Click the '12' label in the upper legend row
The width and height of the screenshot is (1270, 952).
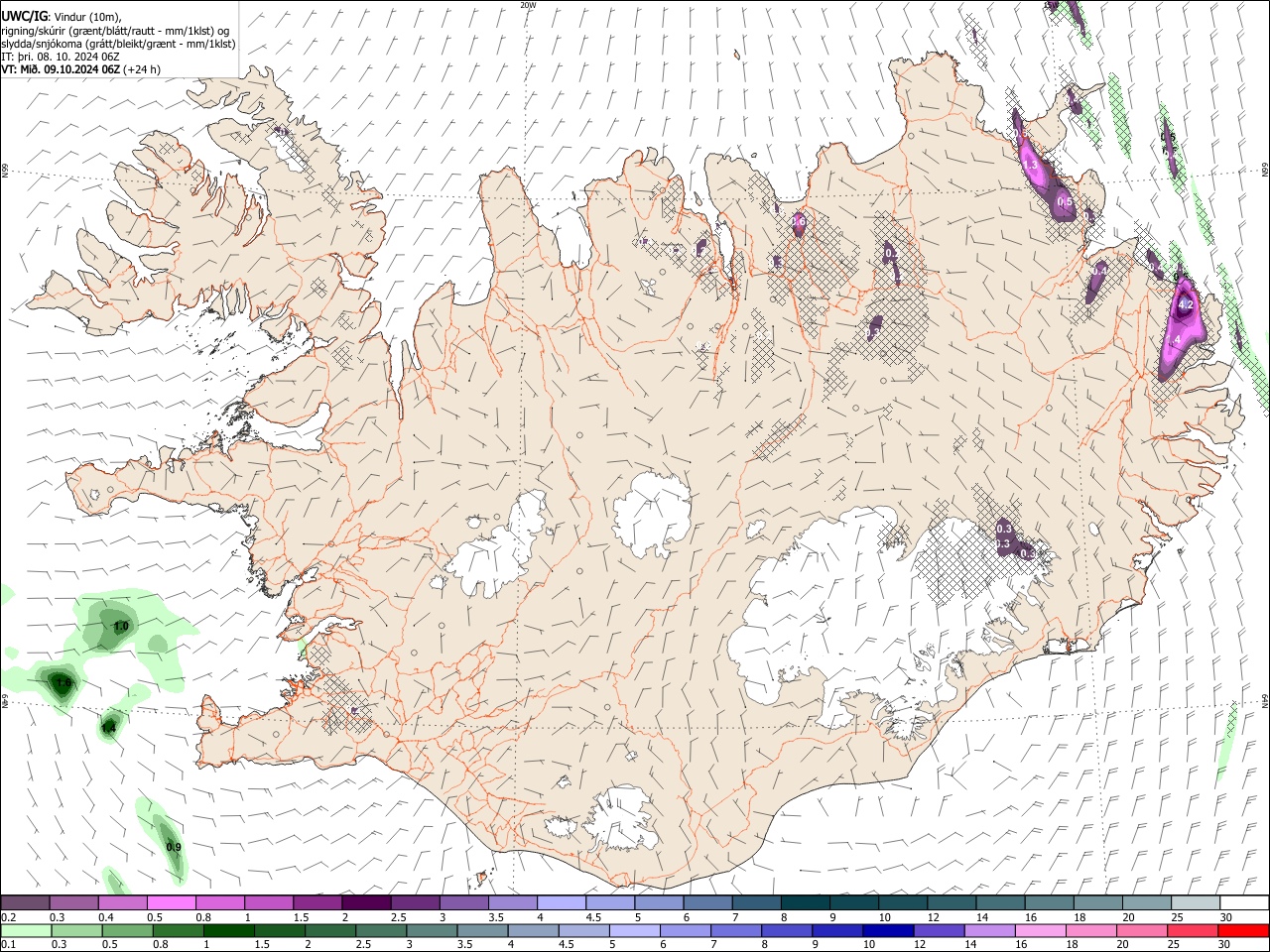(934, 917)
